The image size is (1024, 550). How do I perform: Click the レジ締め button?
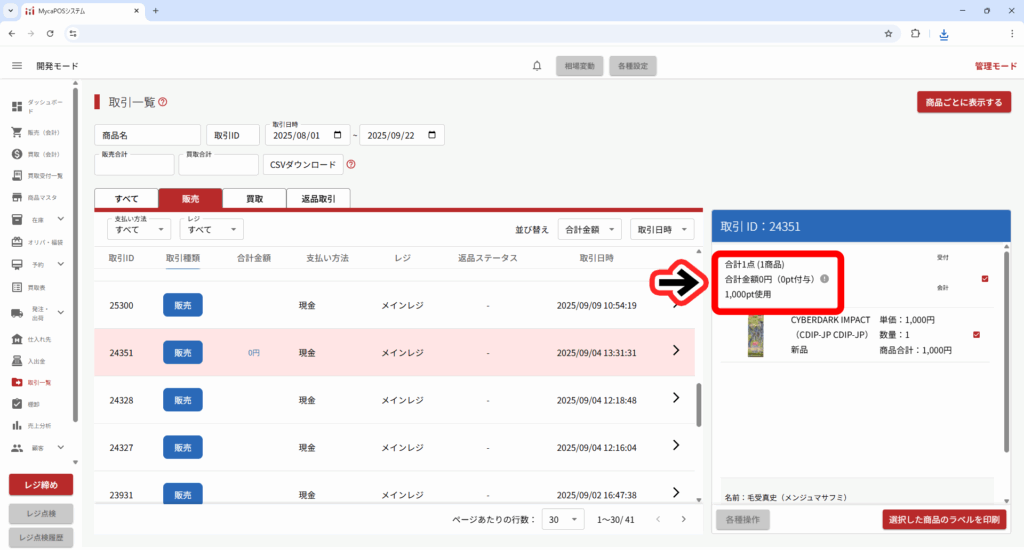41,485
